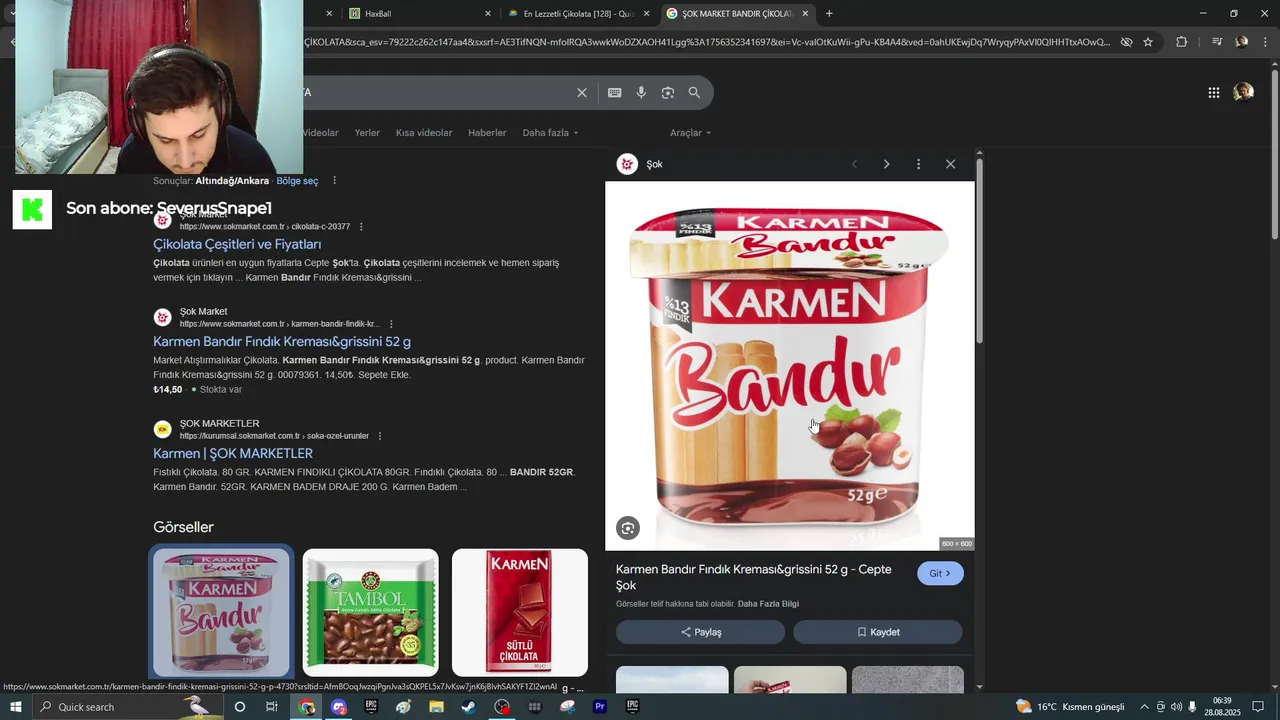The width and height of the screenshot is (1280, 720).
Task: Close the ŞOK MARKET BANDIR tab
Action: click(x=805, y=14)
